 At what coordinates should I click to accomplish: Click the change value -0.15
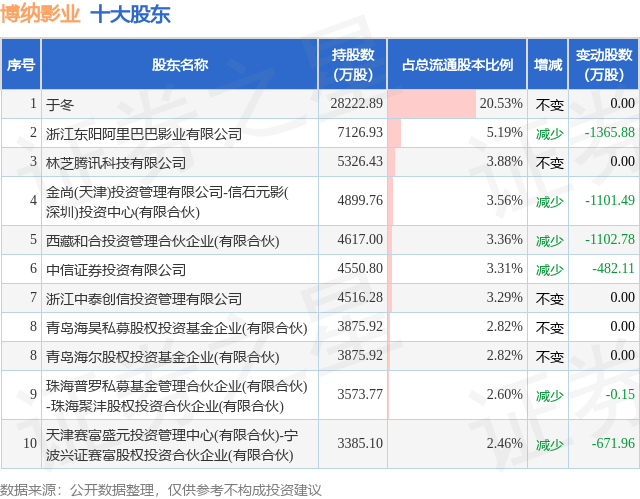[x=620, y=395]
